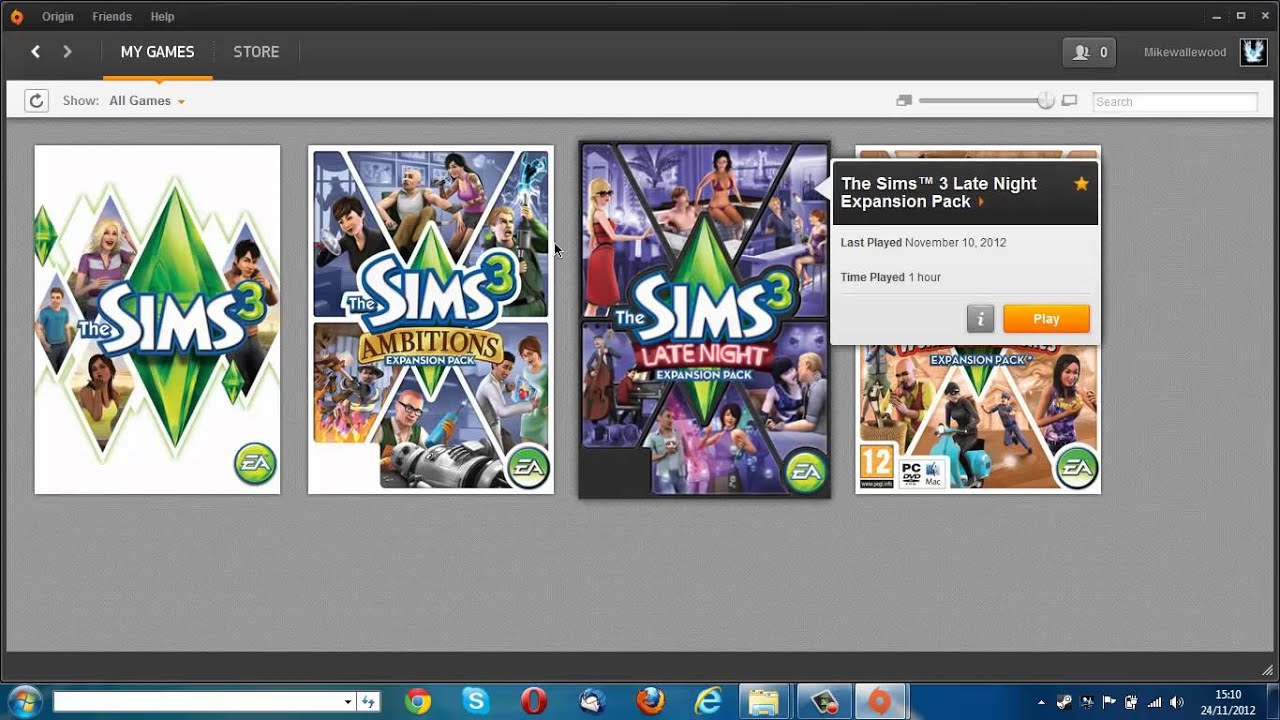The image size is (1280, 720).
Task: Toggle the favorite star for Late Night
Action: coord(1081,184)
